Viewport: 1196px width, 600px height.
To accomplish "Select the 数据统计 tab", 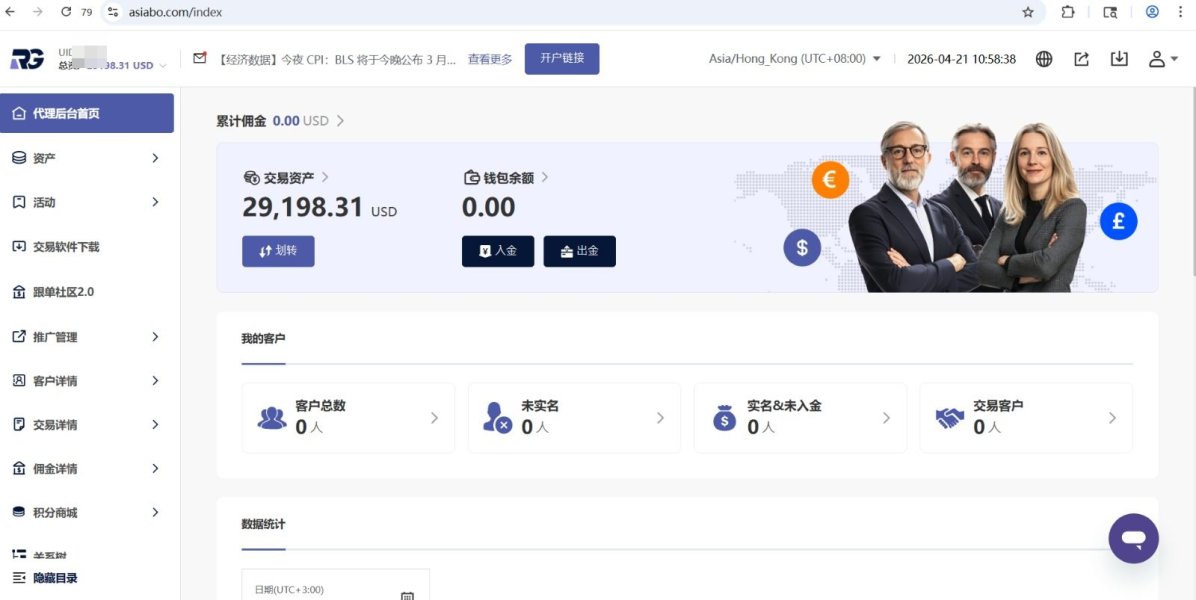I will [x=263, y=525].
